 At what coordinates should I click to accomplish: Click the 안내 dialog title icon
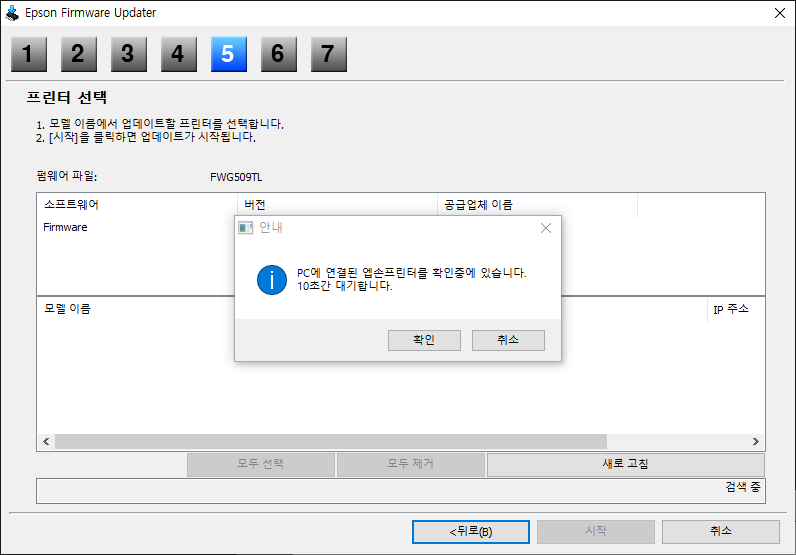[x=246, y=228]
